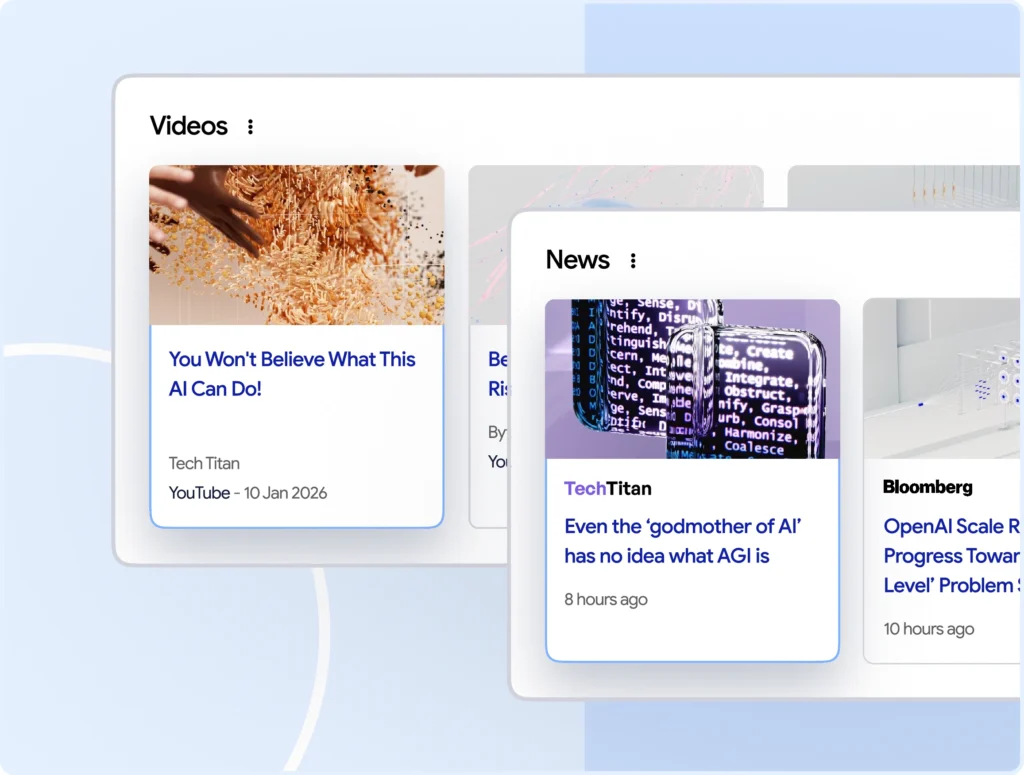This screenshot has width=1024, height=775.
Task: Click 'YouTube - 10 Jan 2026' source line
Action: click(x=248, y=492)
